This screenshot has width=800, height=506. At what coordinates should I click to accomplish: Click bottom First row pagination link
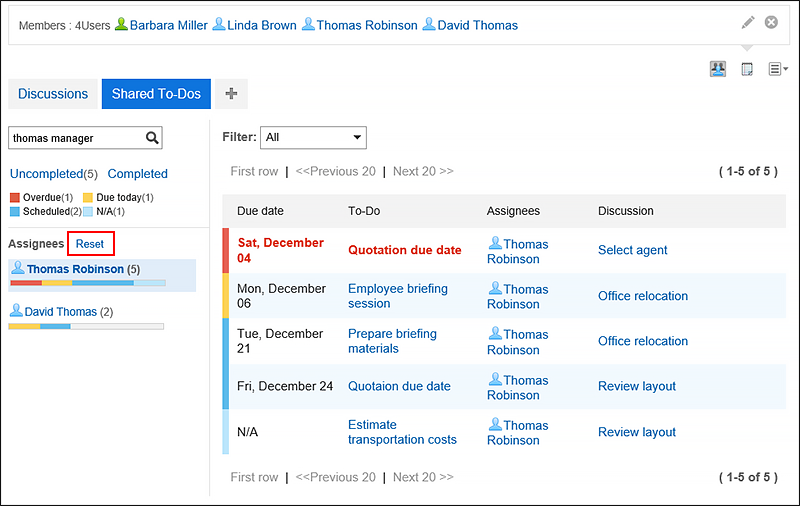pos(254,477)
